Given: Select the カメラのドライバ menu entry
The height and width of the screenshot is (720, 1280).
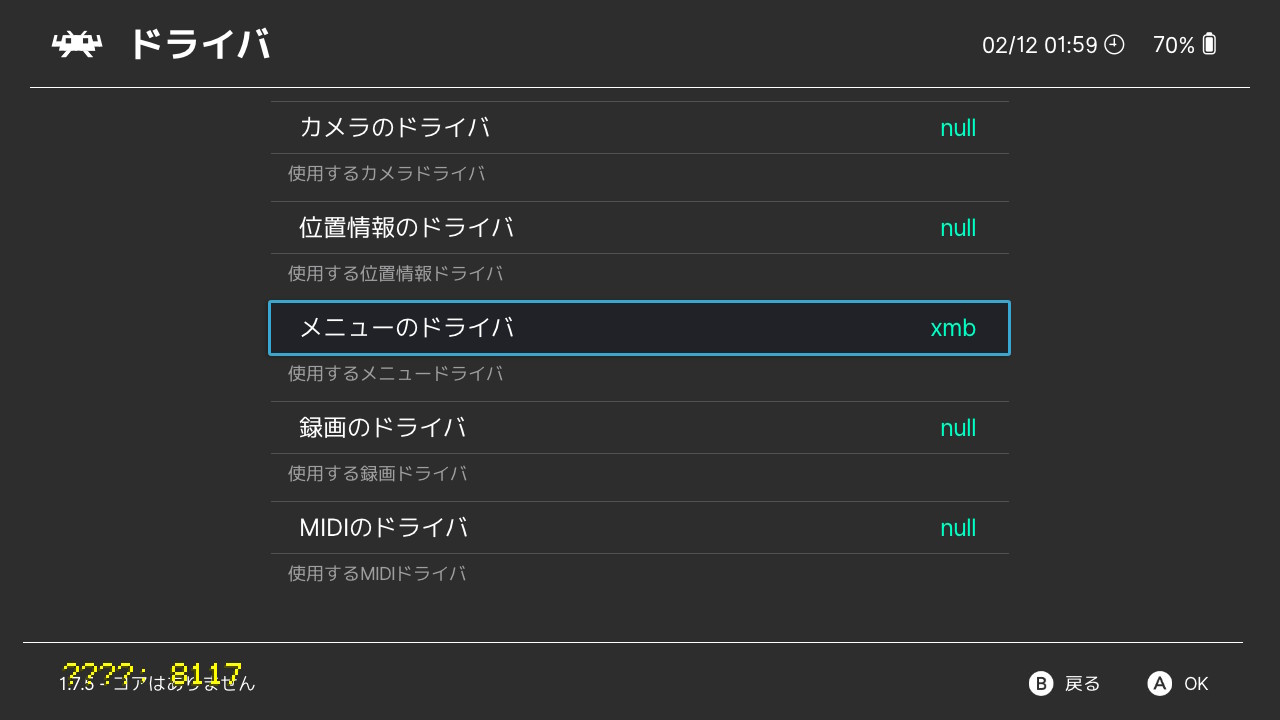Looking at the screenshot, I should (x=394, y=128).
